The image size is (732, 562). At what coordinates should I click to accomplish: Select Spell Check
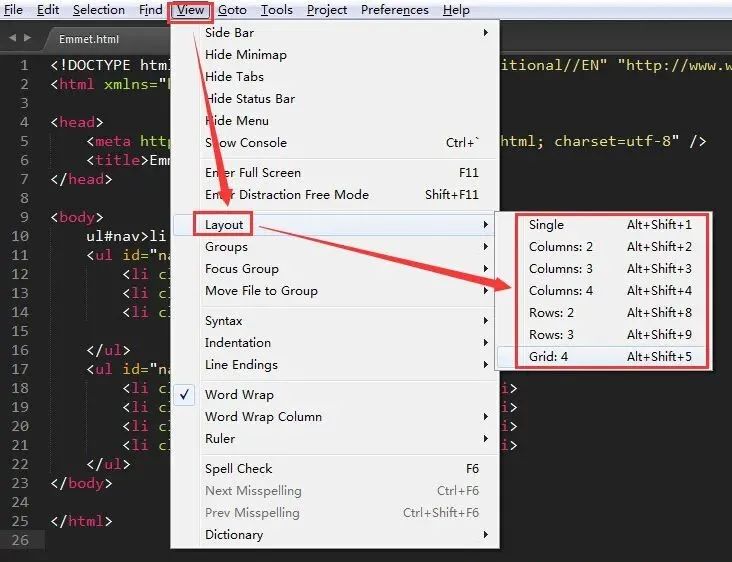click(x=335, y=469)
